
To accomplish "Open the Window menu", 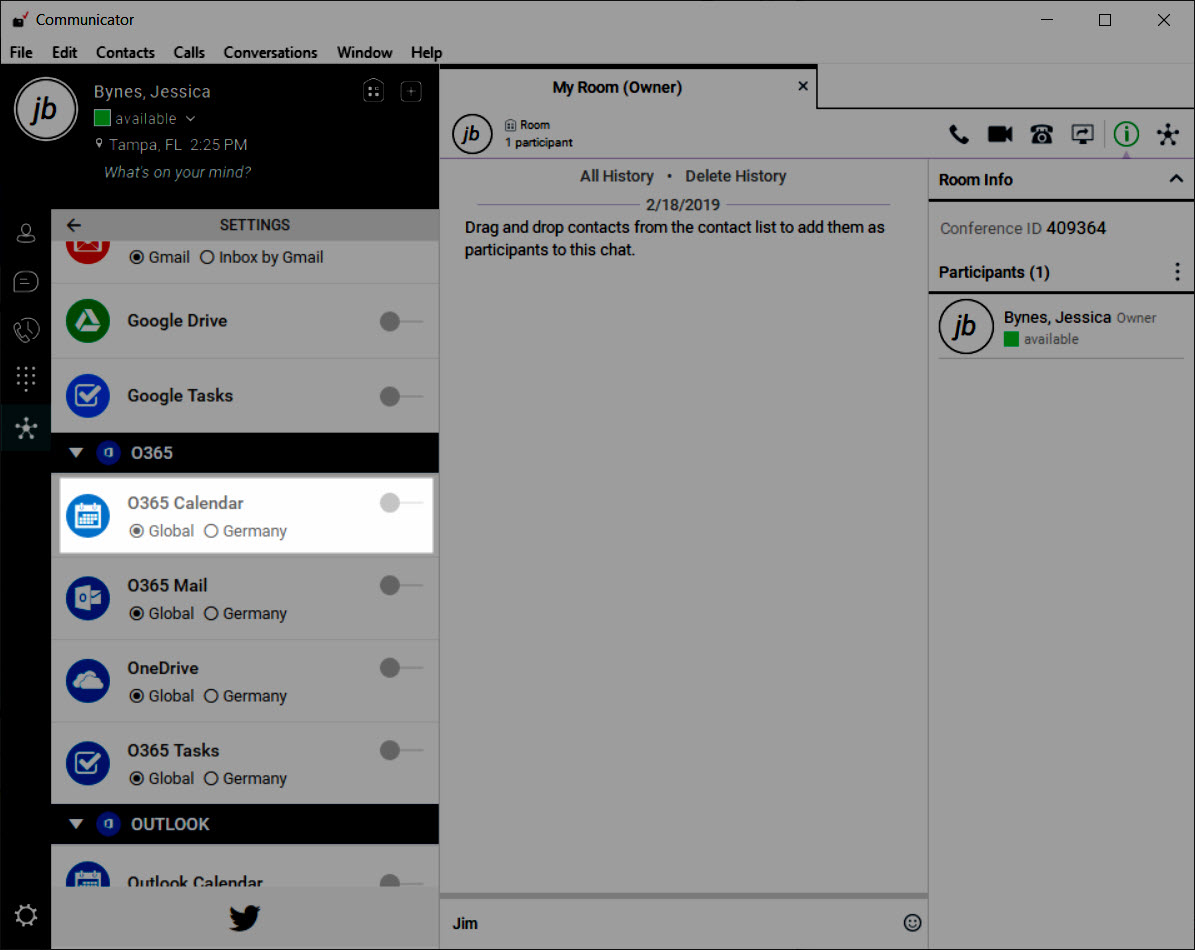I will 364,53.
